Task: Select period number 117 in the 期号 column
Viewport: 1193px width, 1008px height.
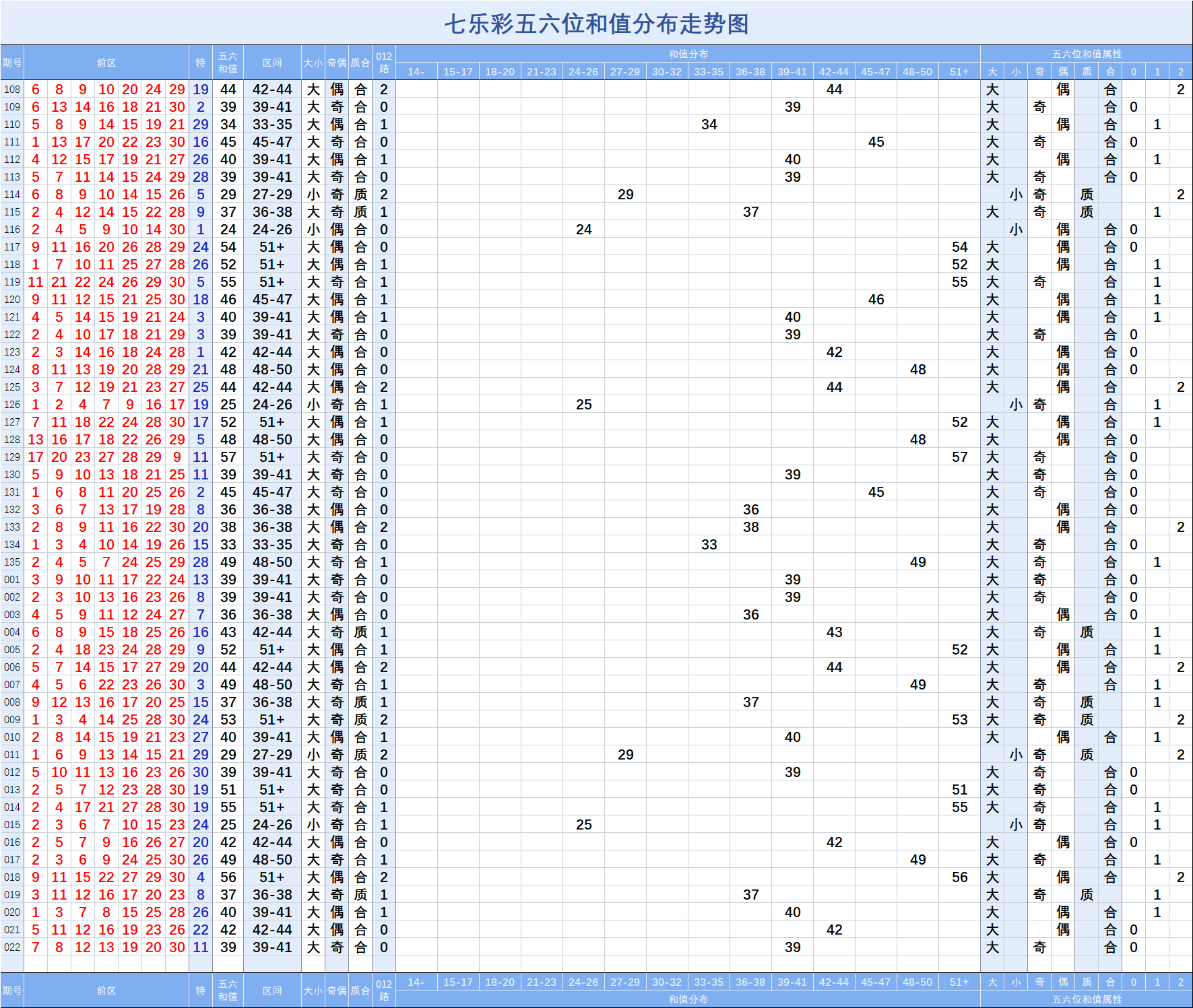Action: coord(12,247)
